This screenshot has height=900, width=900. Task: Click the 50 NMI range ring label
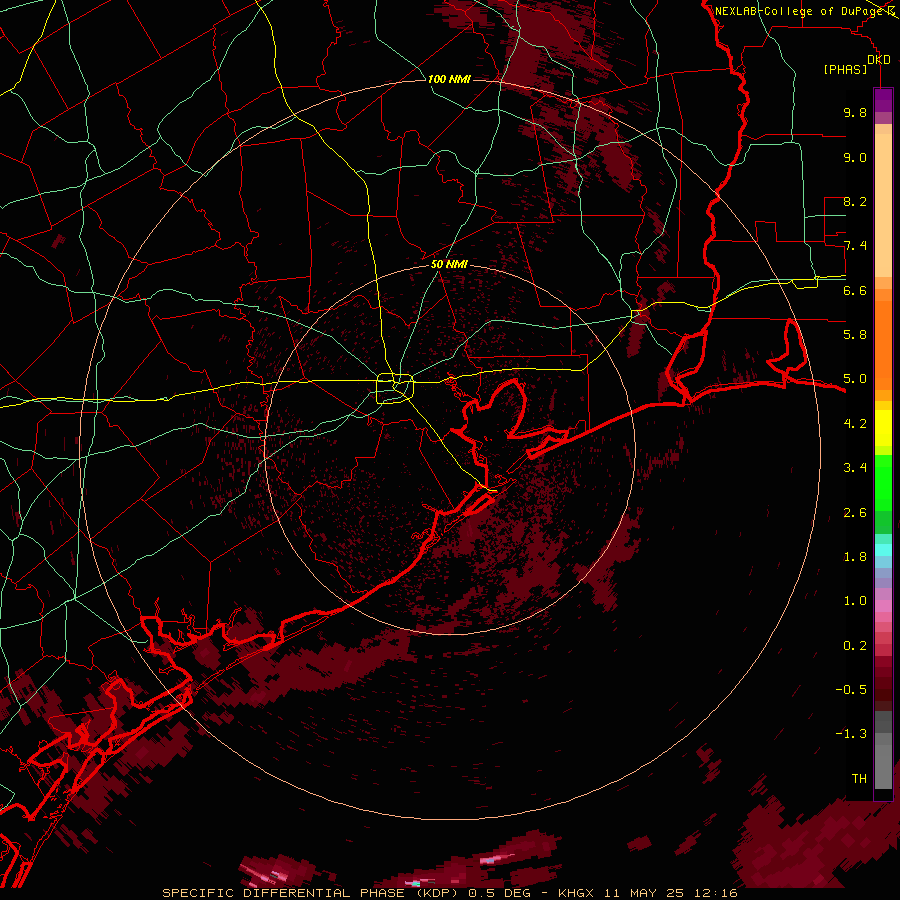(449, 264)
